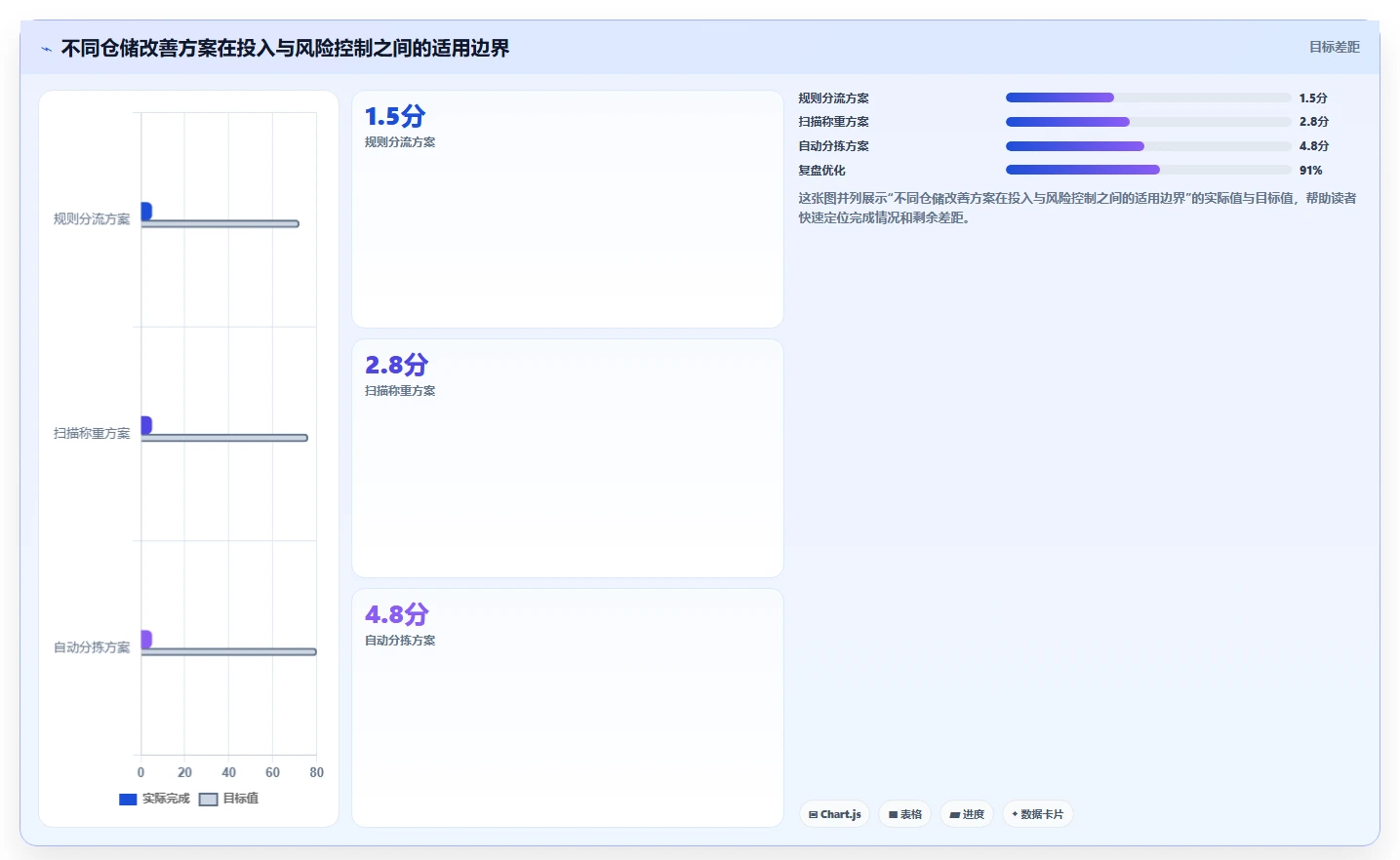Click the 规则分流方案 progress bar

[1148, 98]
